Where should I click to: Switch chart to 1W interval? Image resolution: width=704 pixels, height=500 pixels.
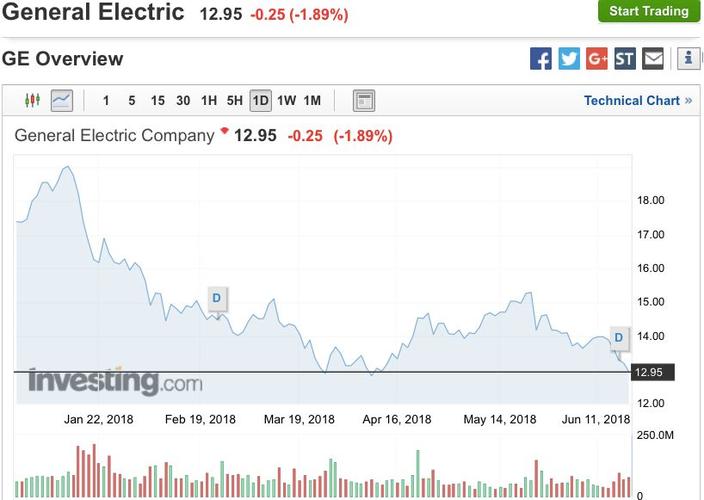coord(287,100)
